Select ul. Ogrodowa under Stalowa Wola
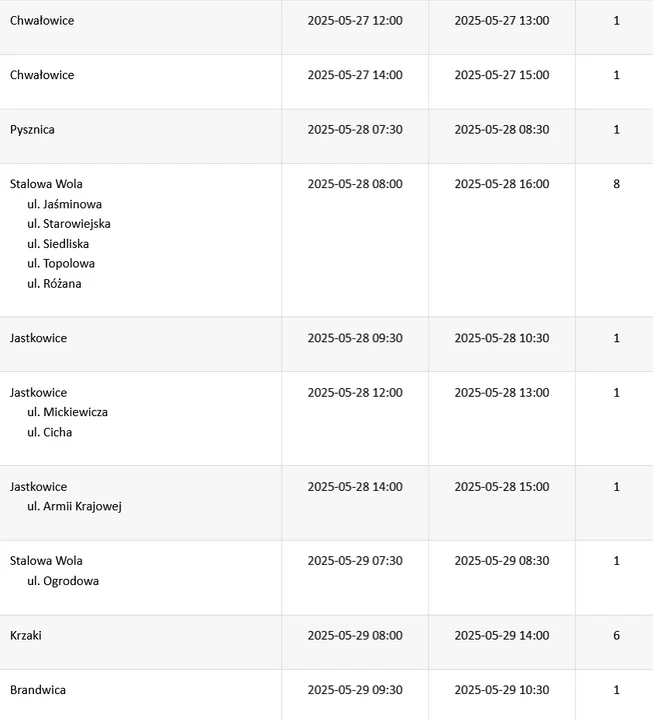The height and width of the screenshot is (720, 653). click(63, 581)
